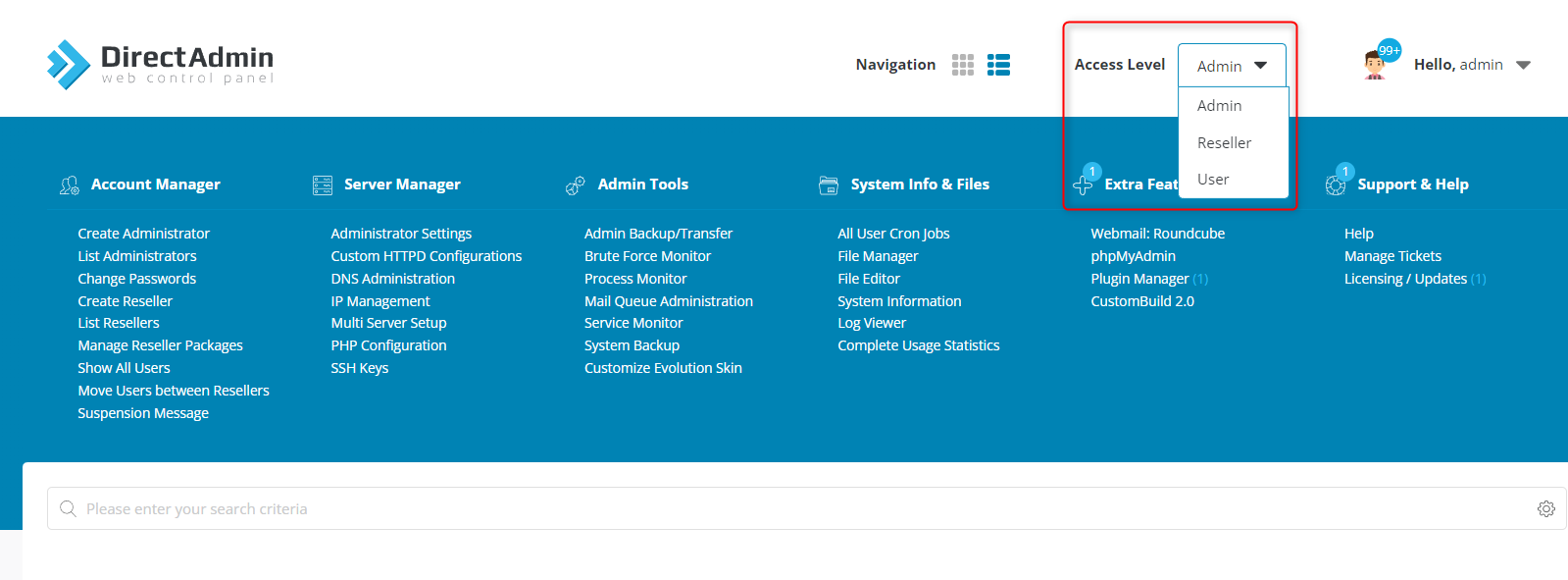Open All User Cron Jobs
The width and height of the screenshot is (1568, 580).
[893, 234]
